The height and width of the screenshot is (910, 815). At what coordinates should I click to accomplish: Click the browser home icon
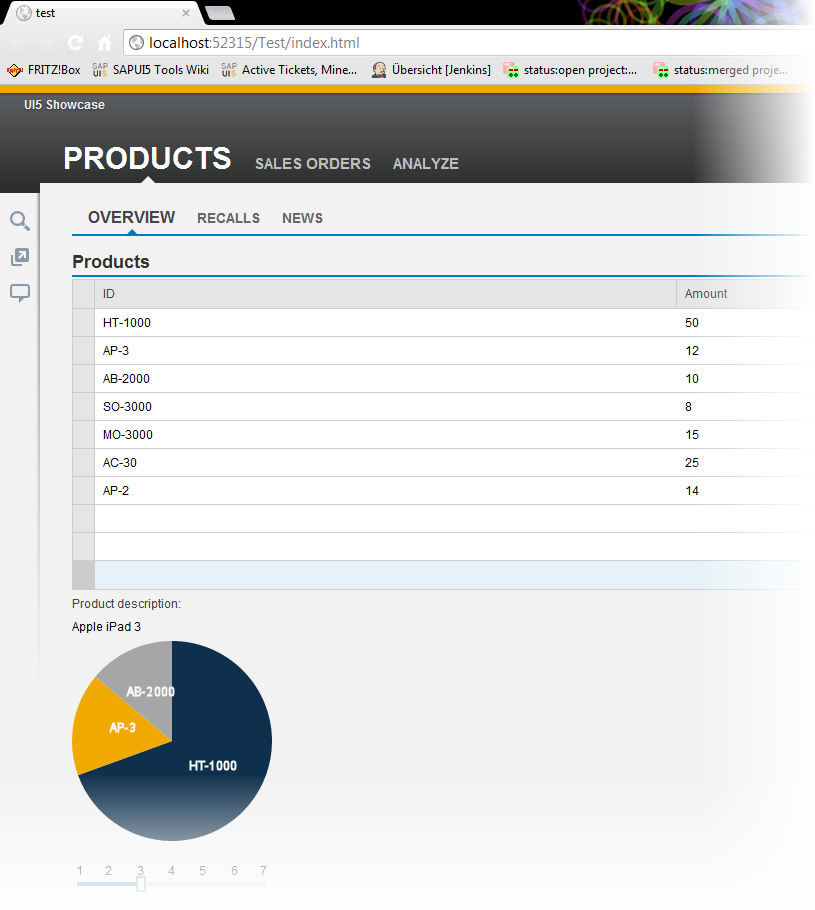click(x=103, y=42)
